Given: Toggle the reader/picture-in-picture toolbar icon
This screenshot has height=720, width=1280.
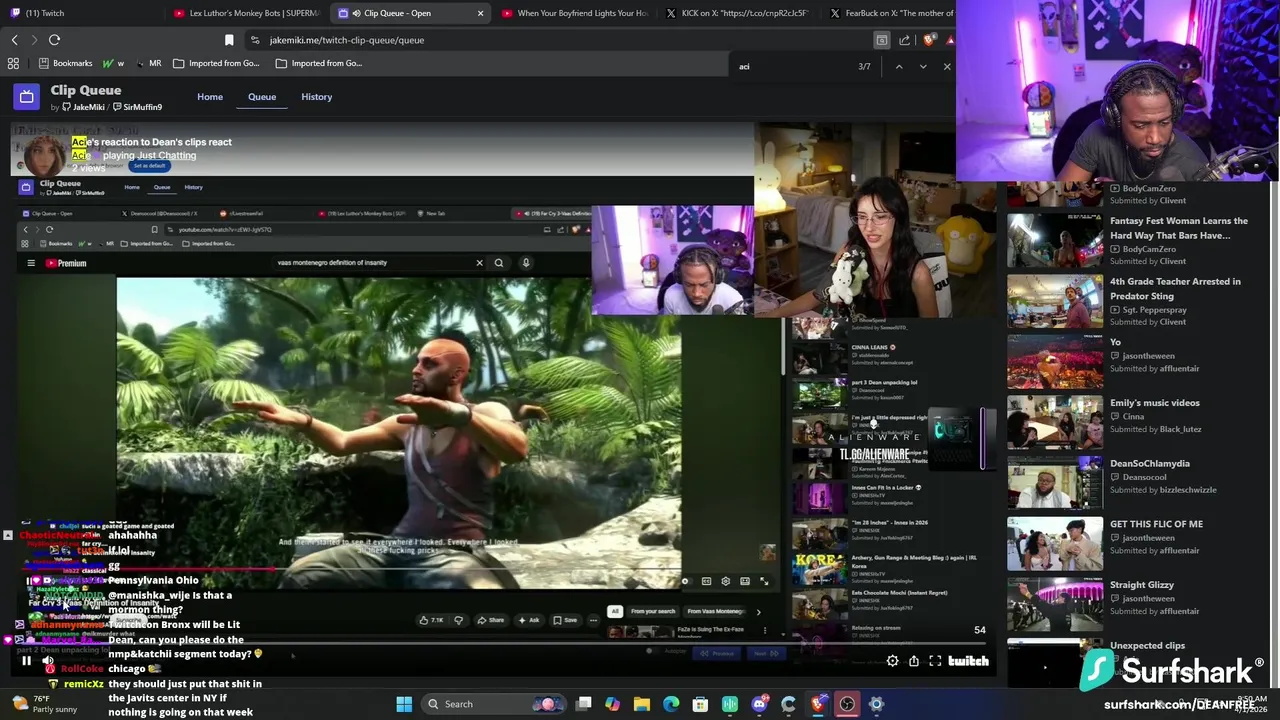Looking at the screenshot, I should tap(881, 40).
